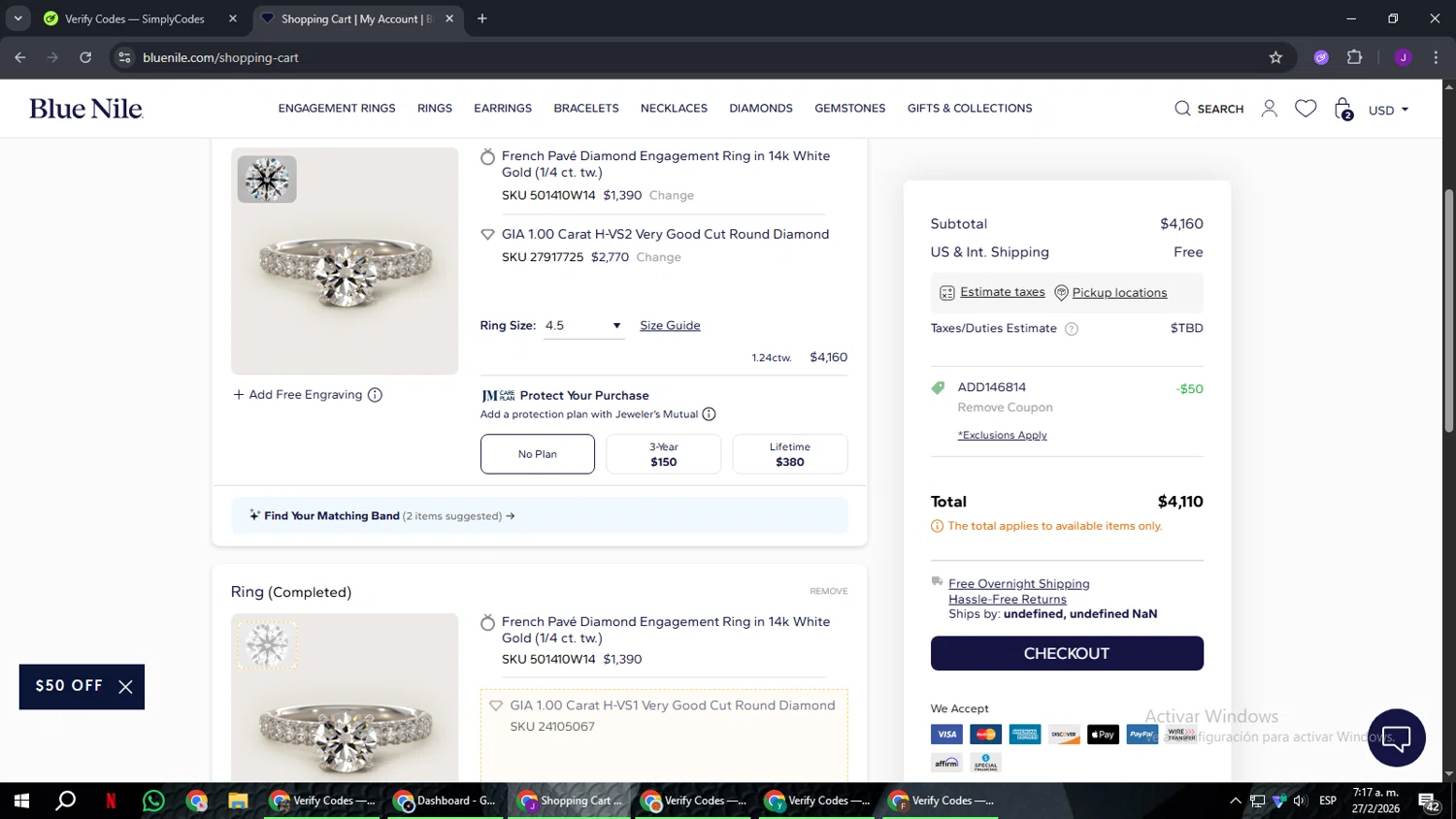Viewport: 1456px width, 819px height.
Task: Open the wishlist heart icon
Action: point(1306,109)
